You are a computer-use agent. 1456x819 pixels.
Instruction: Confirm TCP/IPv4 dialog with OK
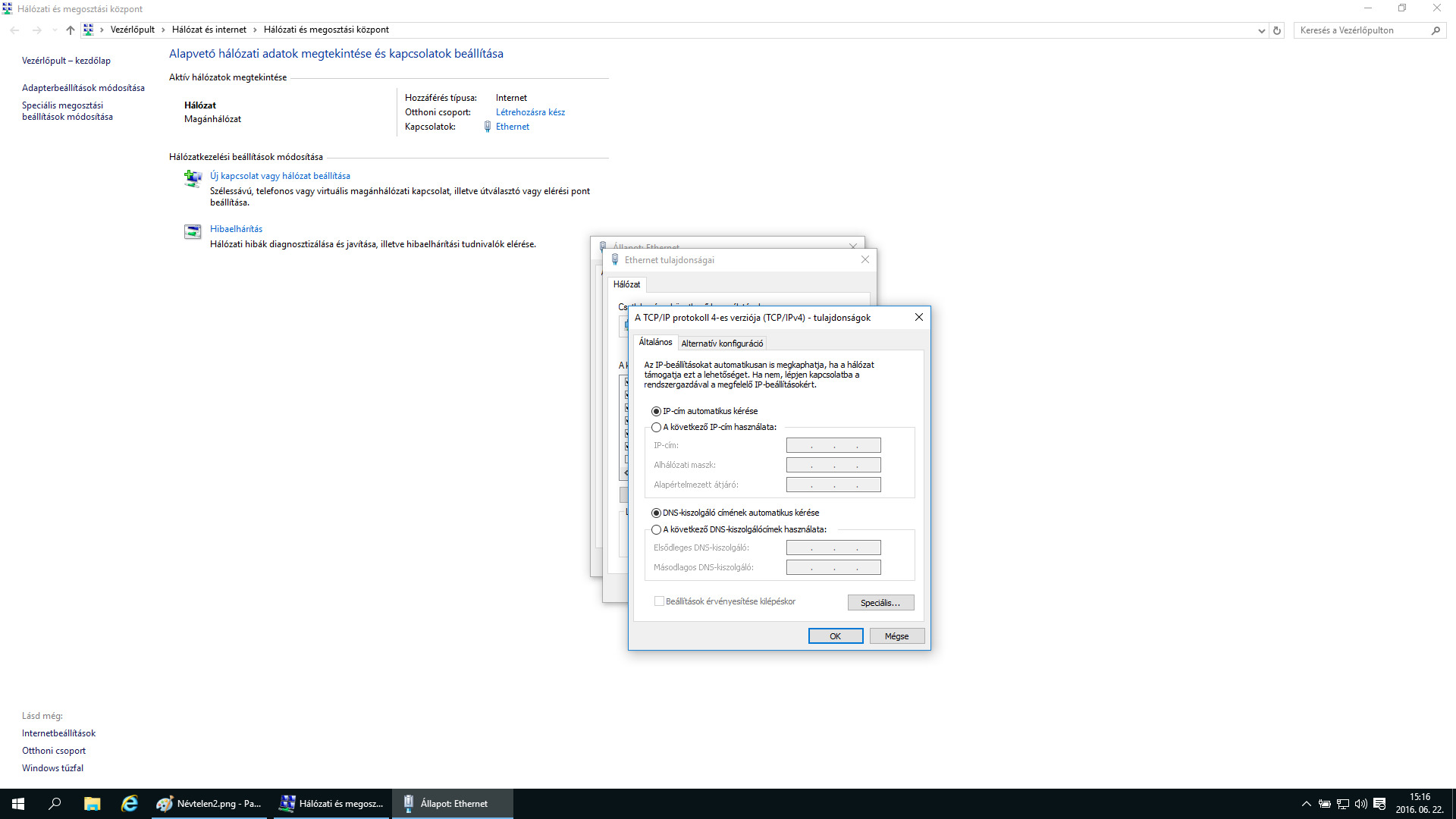[x=836, y=636]
